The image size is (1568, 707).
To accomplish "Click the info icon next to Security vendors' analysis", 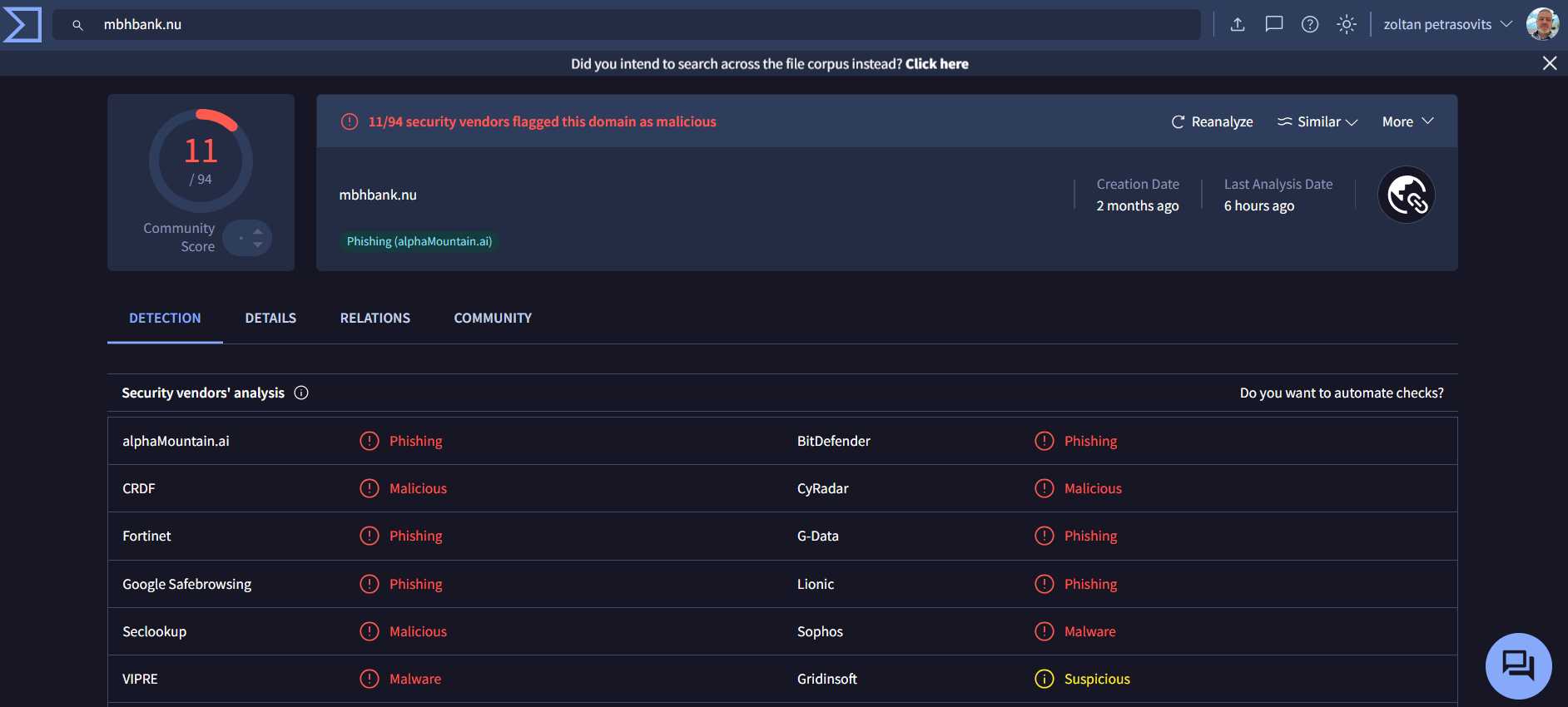I will click(301, 393).
